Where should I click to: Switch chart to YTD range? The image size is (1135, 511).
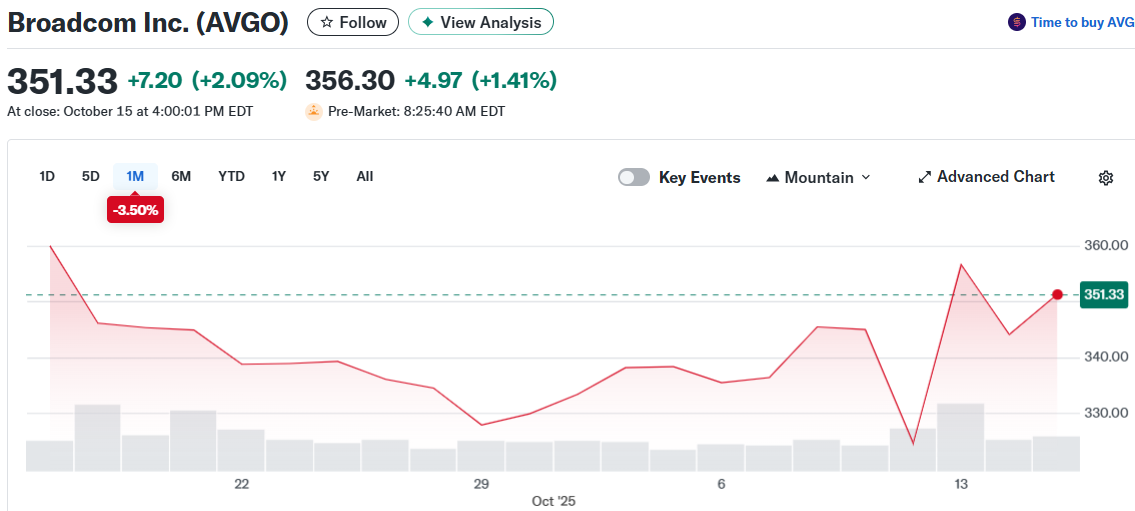(231, 176)
